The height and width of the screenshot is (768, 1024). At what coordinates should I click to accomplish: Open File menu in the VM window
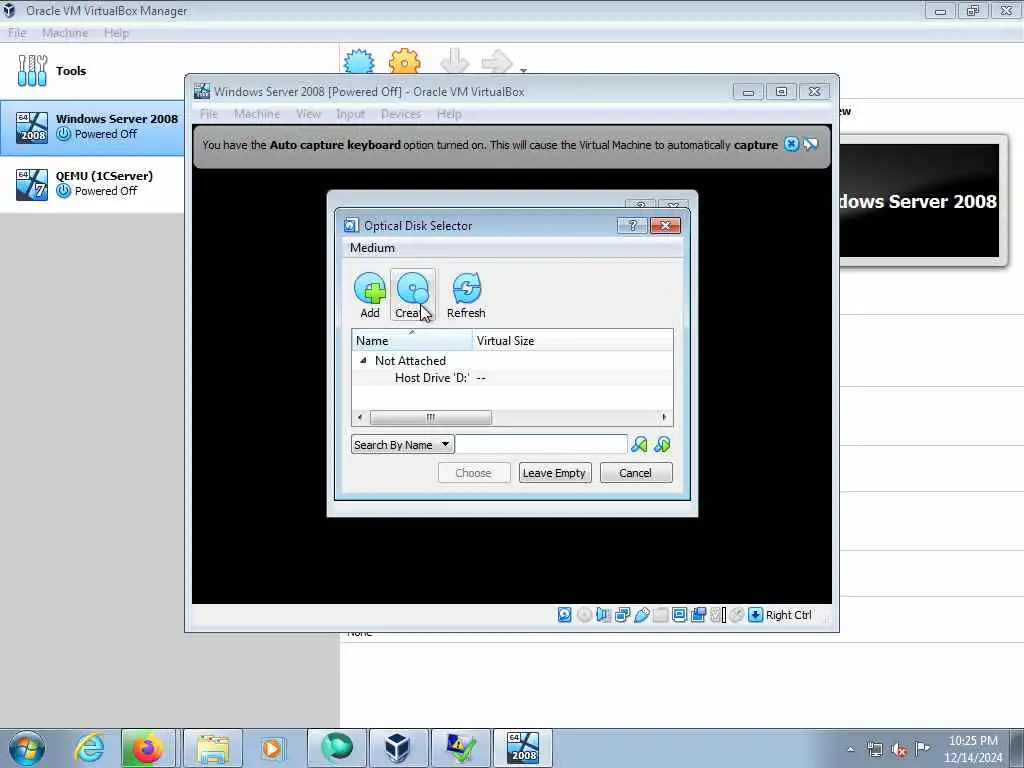[x=209, y=114]
